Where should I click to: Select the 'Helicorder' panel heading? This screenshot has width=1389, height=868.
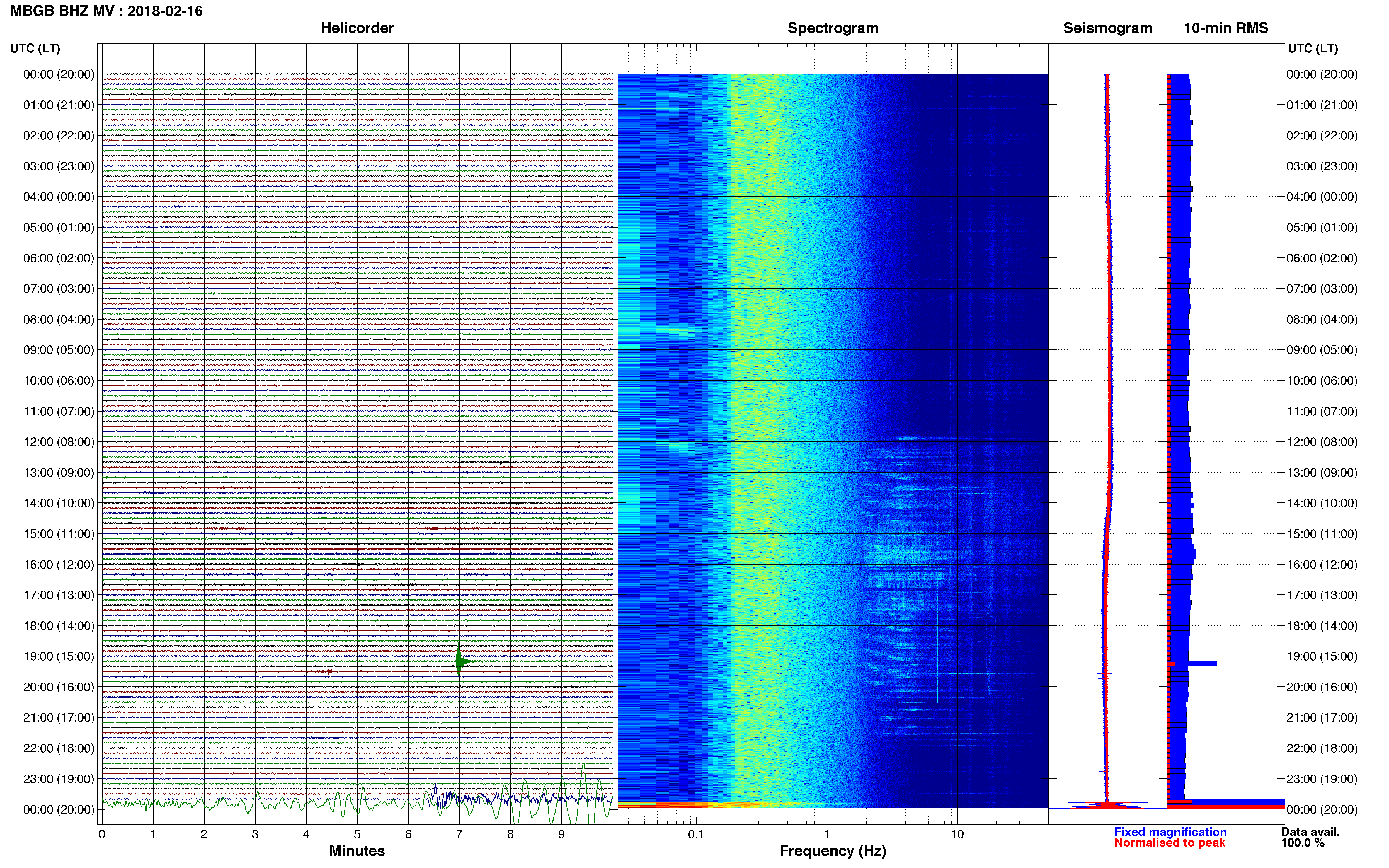click(357, 28)
